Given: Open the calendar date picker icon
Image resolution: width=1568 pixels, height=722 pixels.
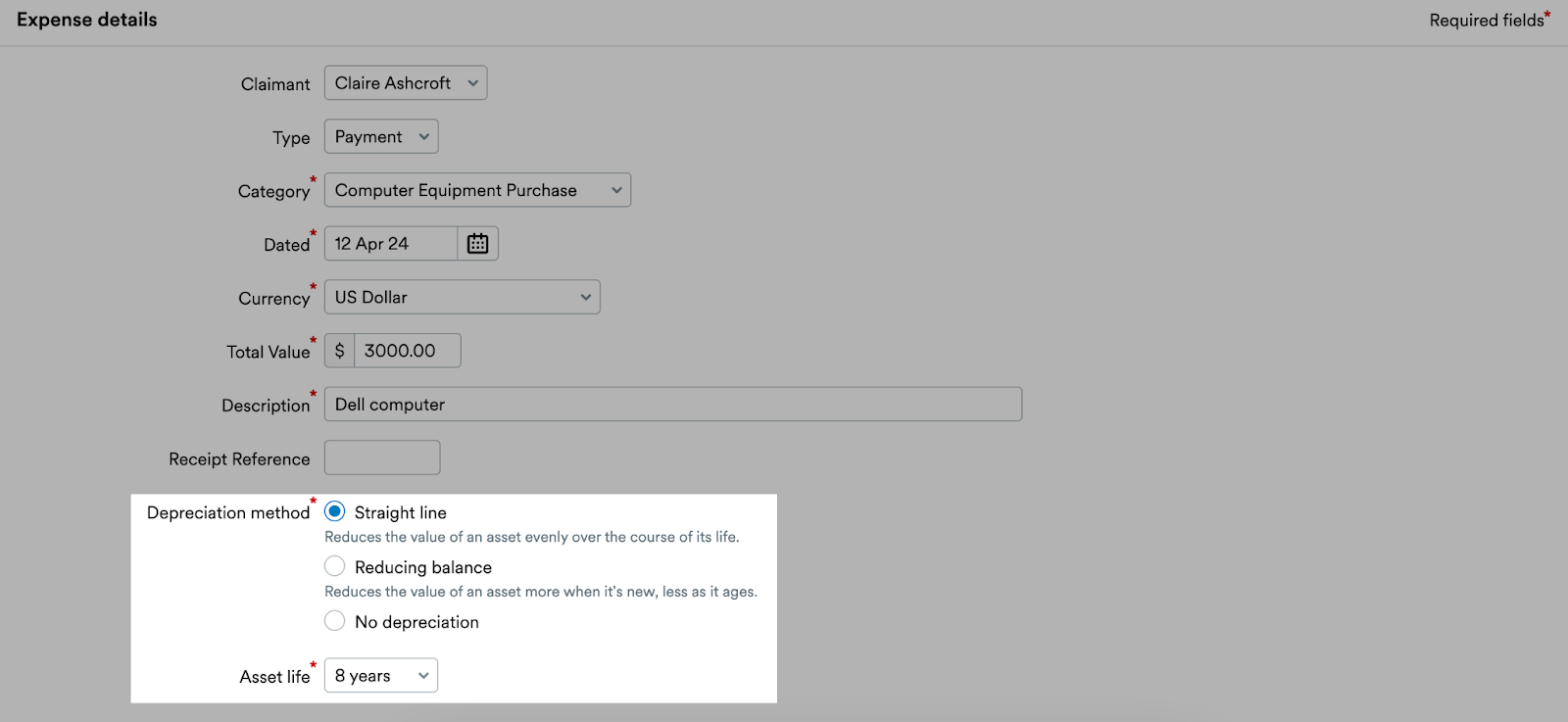Looking at the screenshot, I should [477, 243].
